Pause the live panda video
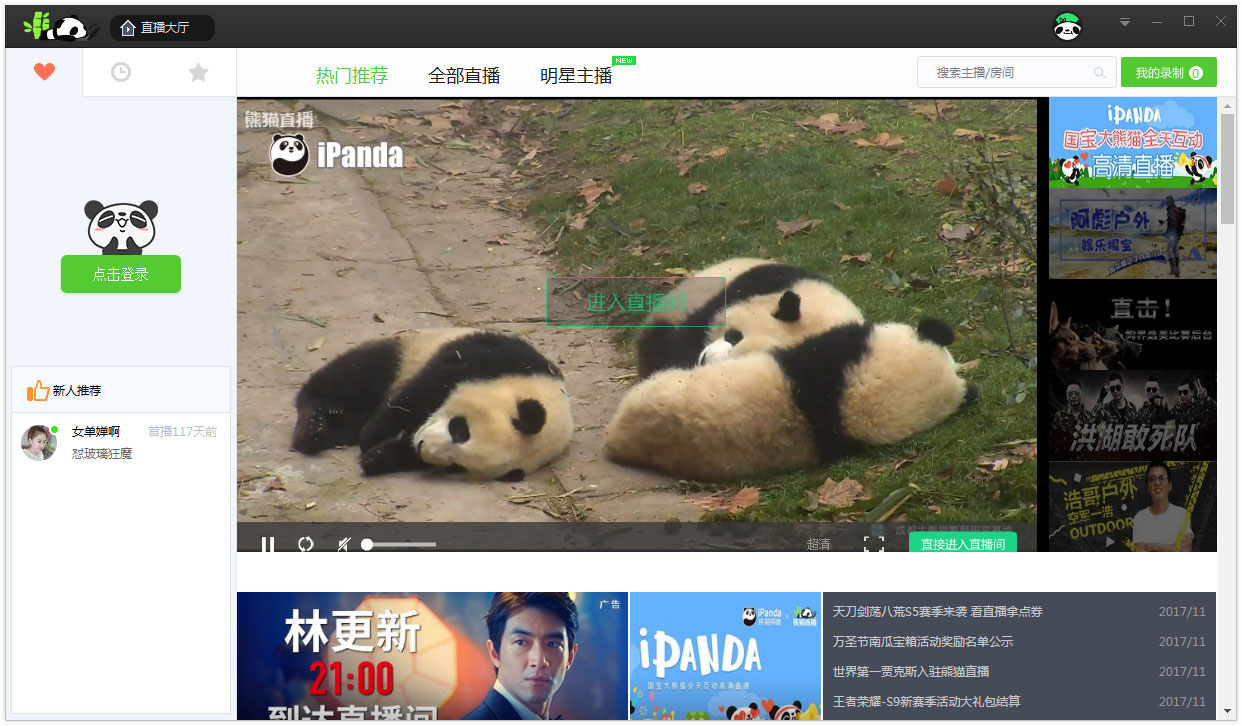Viewport: 1242px width, 726px height. (x=268, y=544)
